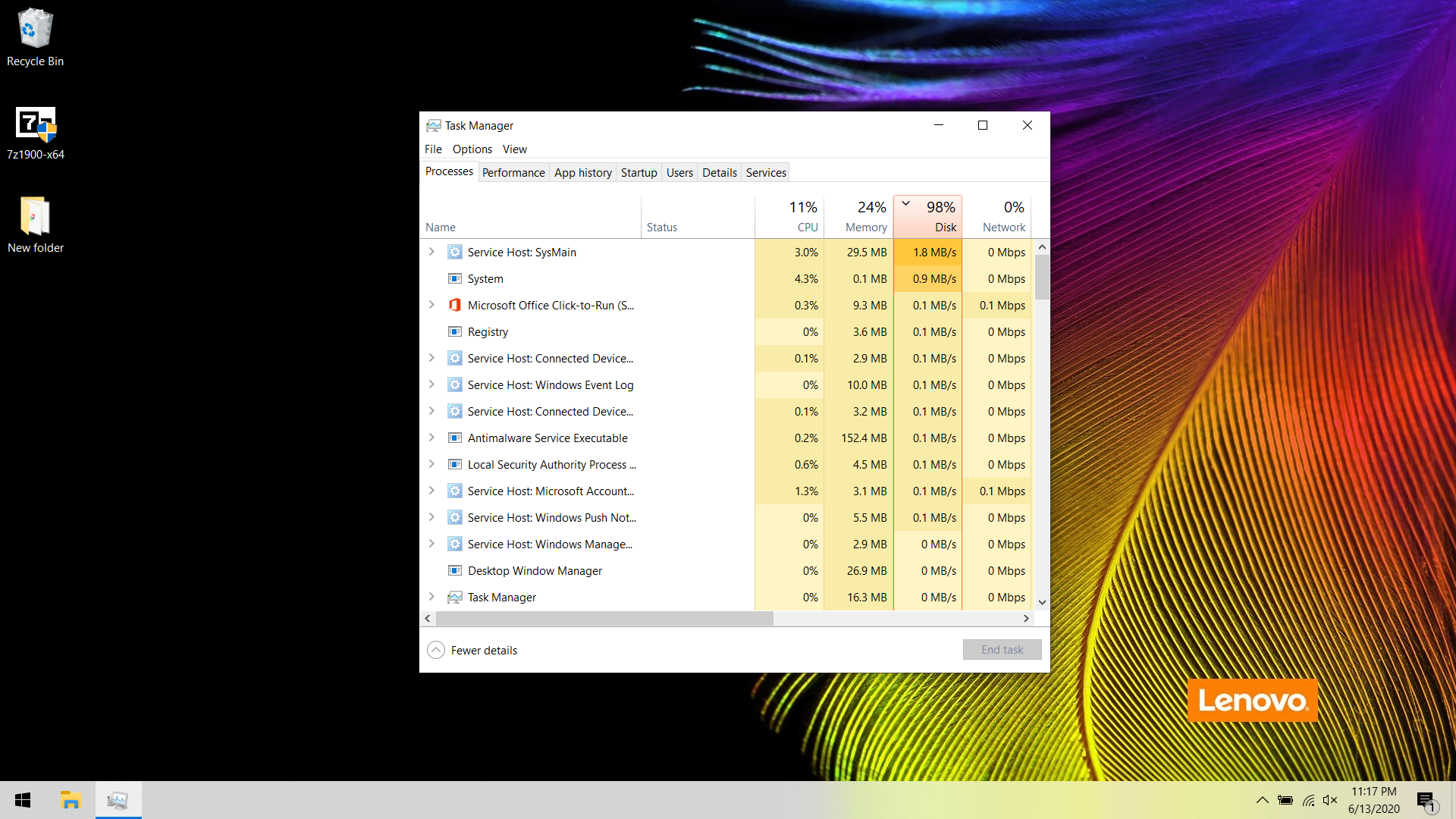Viewport: 1456px width, 819px height.
Task: Expand the Microsoft Office Click-to-Run row
Action: (431, 305)
